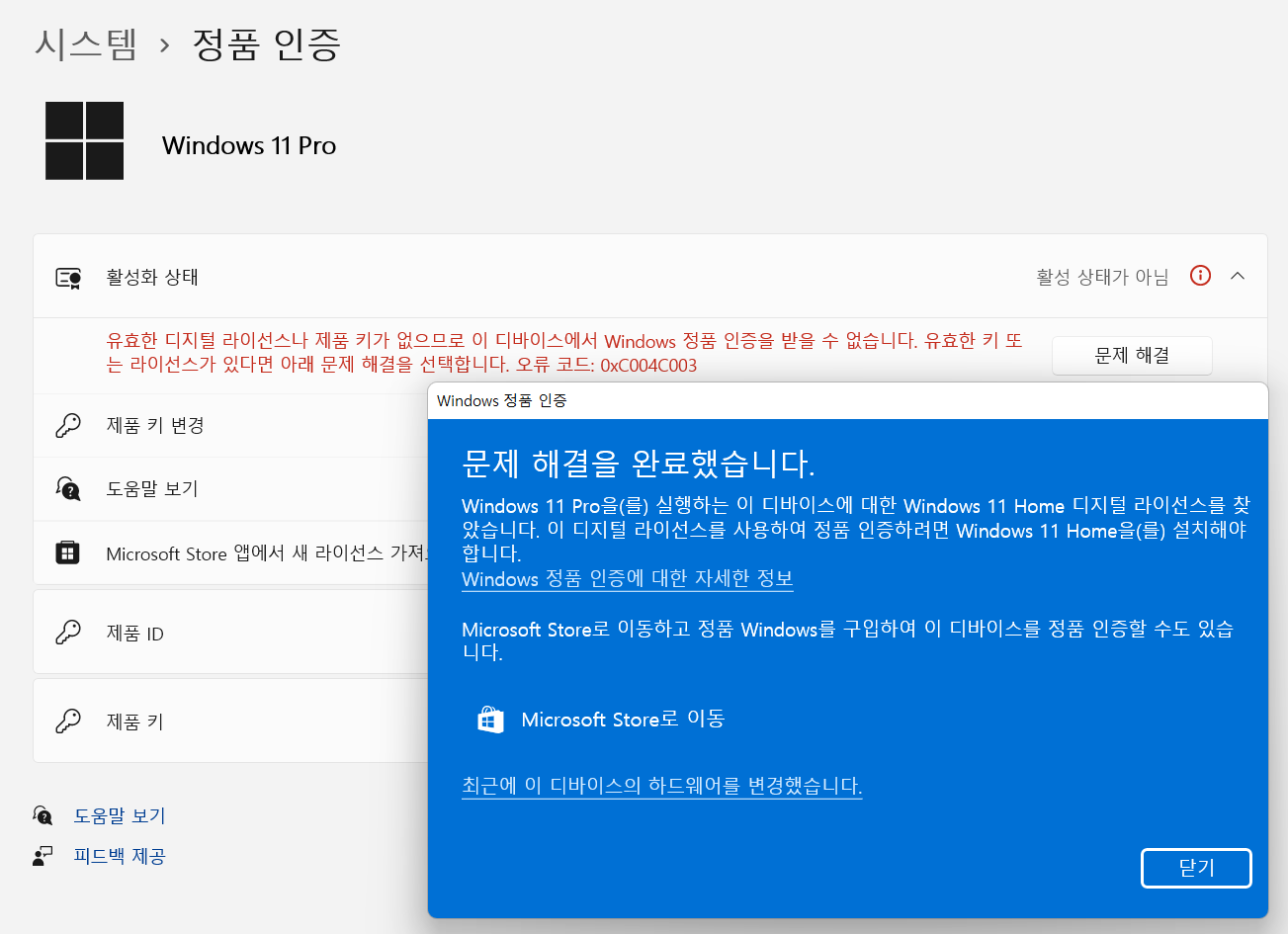Click the key icon beside 제품 ID
The height and width of the screenshot is (934, 1288).
[68, 633]
